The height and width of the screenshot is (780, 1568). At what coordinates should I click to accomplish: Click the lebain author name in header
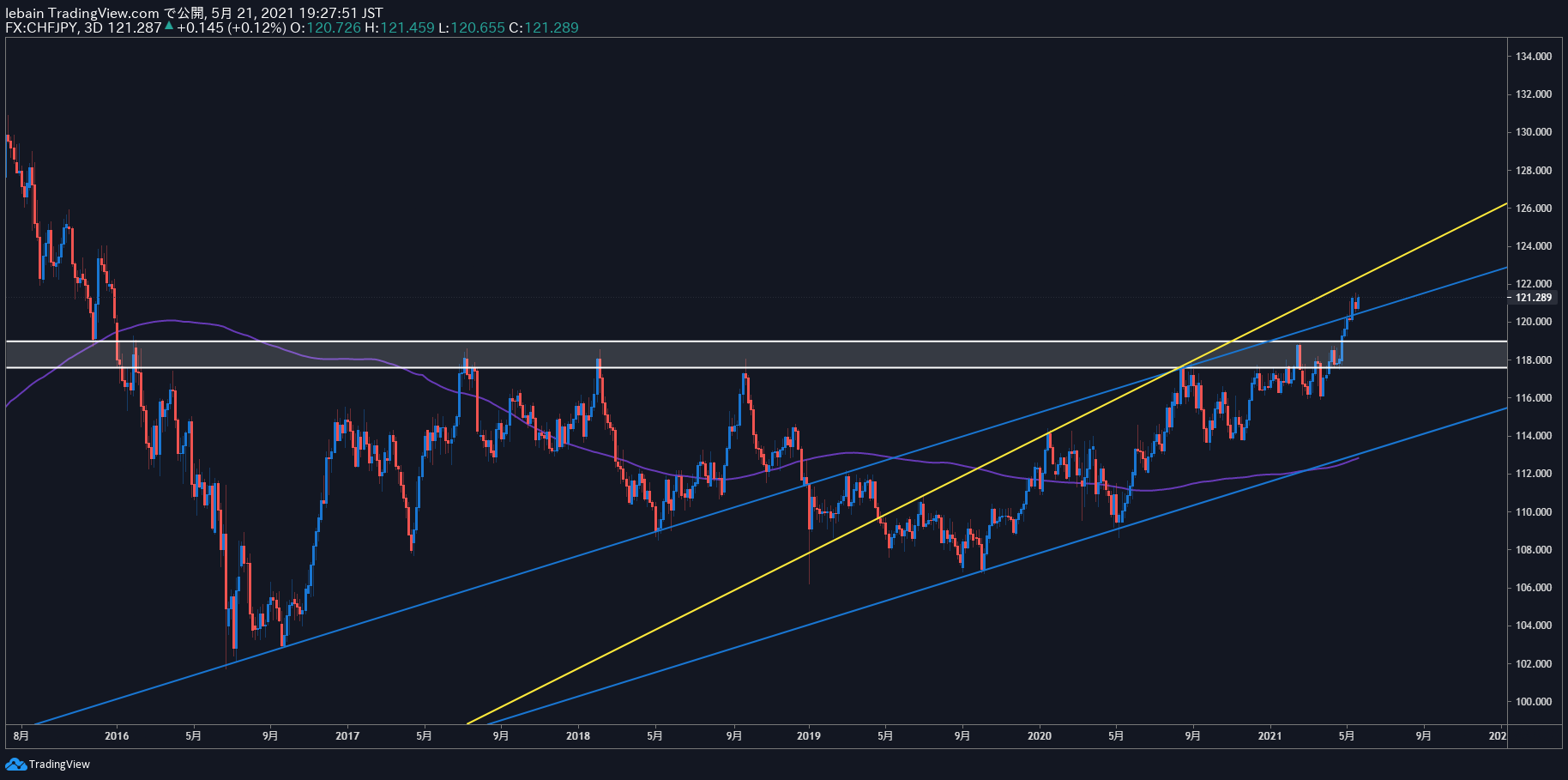[x=25, y=13]
